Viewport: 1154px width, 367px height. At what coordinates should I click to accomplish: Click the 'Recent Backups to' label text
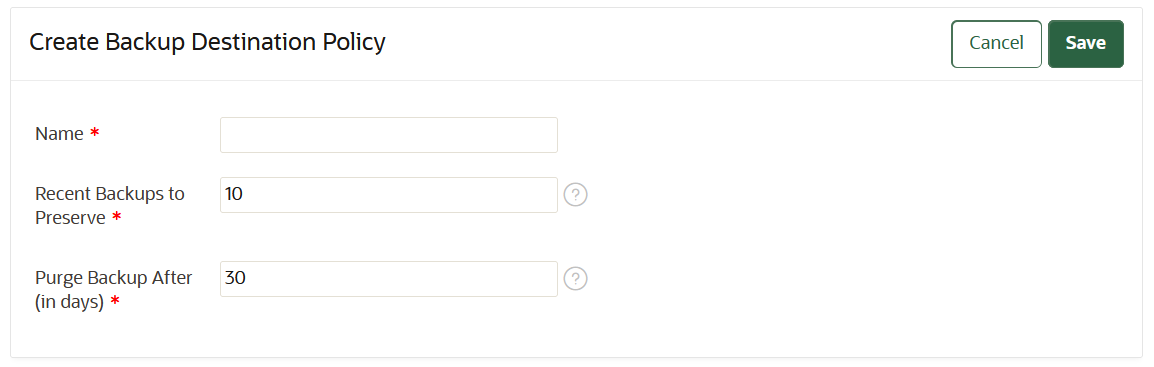pos(110,194)
